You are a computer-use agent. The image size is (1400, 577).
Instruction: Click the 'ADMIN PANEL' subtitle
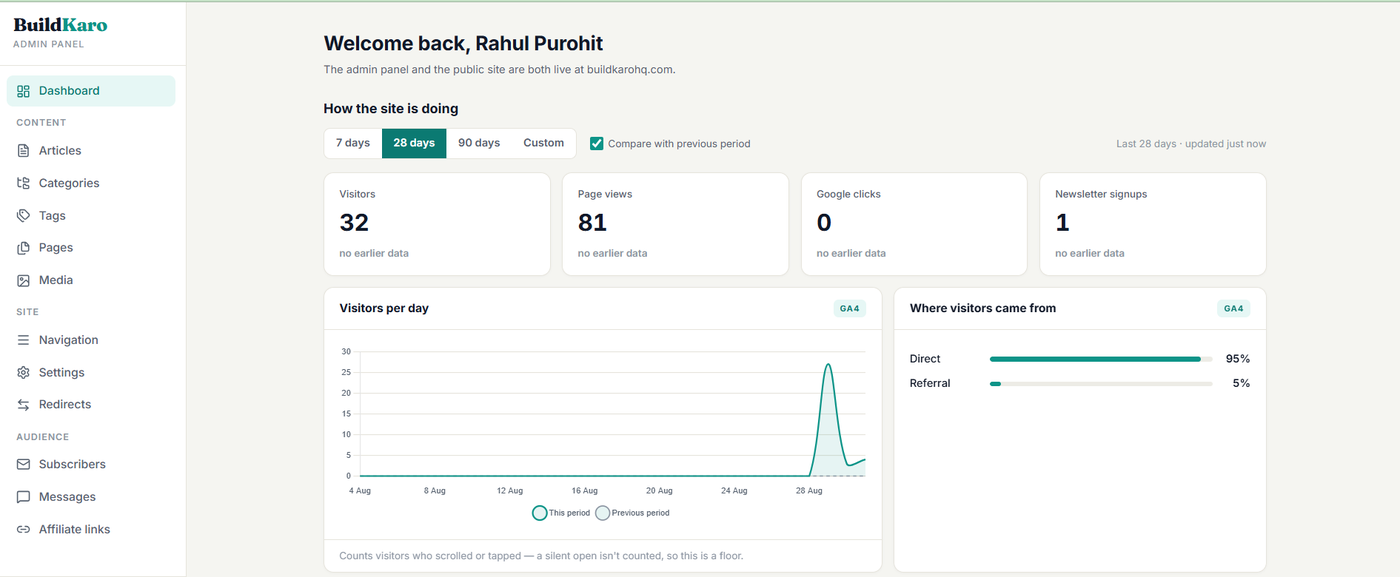48,44
